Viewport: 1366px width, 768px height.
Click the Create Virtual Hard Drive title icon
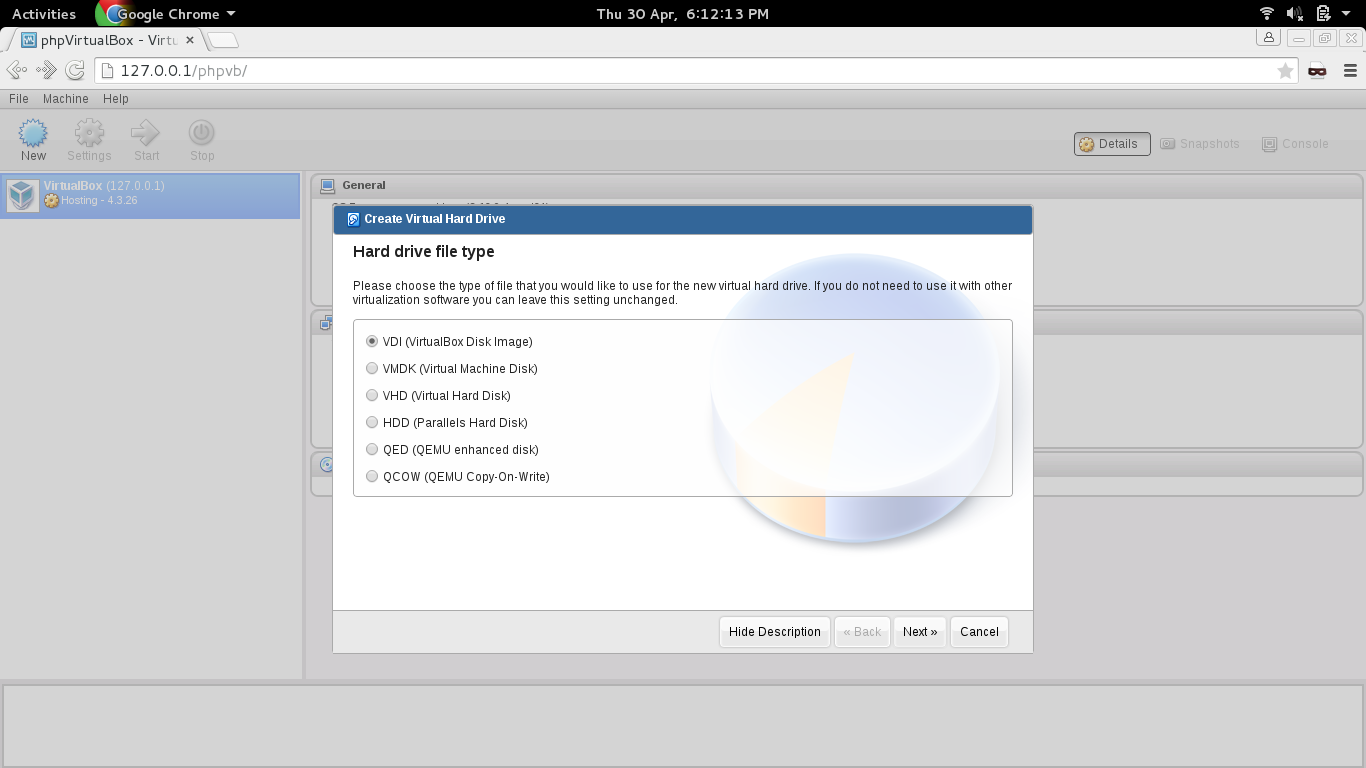click(x=353, y=219)
